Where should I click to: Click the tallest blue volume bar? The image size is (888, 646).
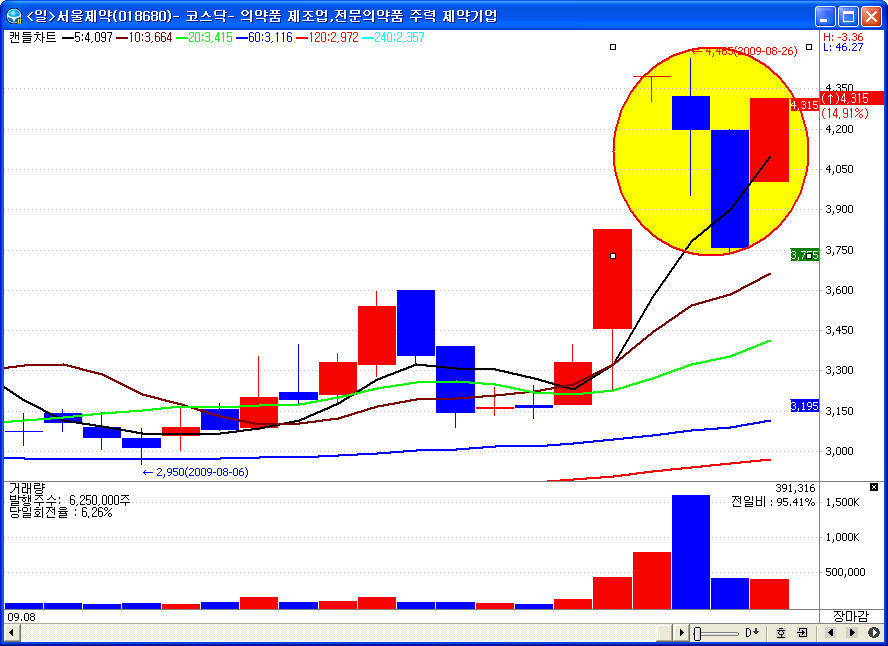point(691,552)
